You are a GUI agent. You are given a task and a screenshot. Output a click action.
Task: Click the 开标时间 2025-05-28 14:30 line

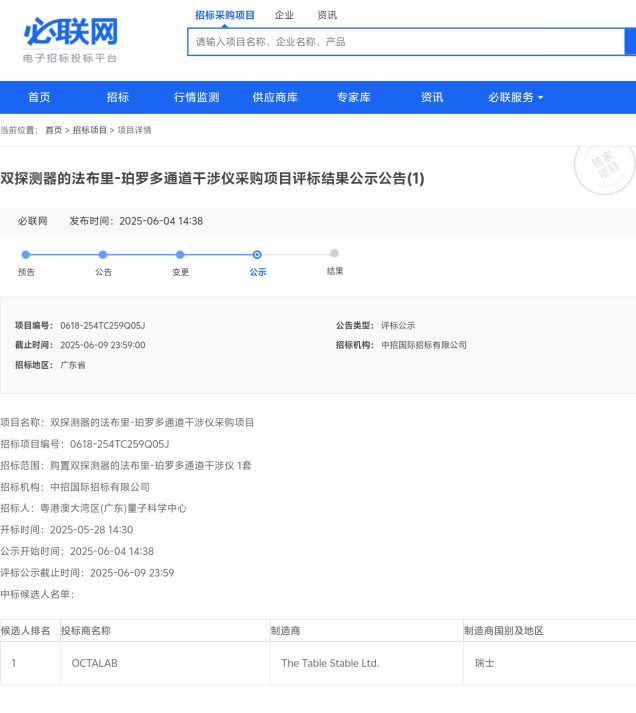[x=67, y=530]
